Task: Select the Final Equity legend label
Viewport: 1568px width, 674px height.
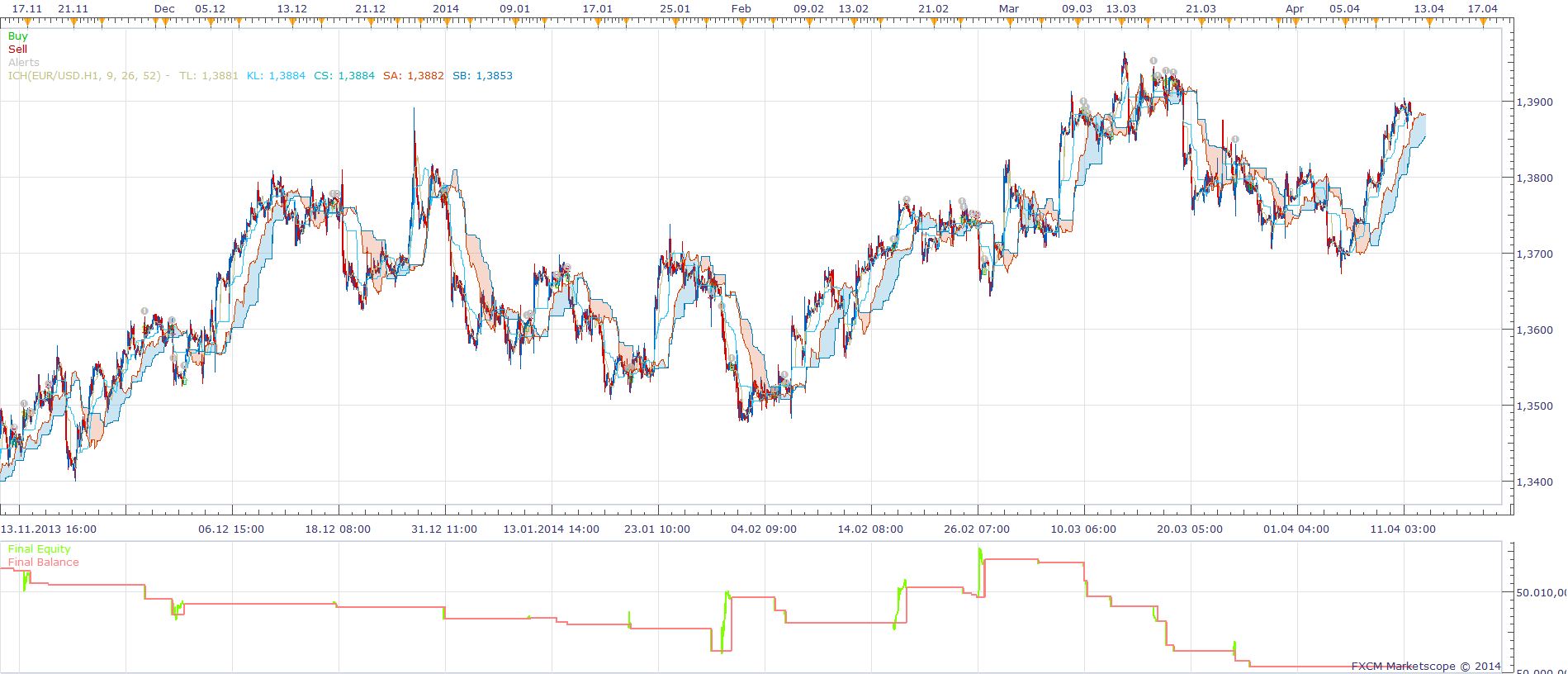Action: click(x=40, y=549)
